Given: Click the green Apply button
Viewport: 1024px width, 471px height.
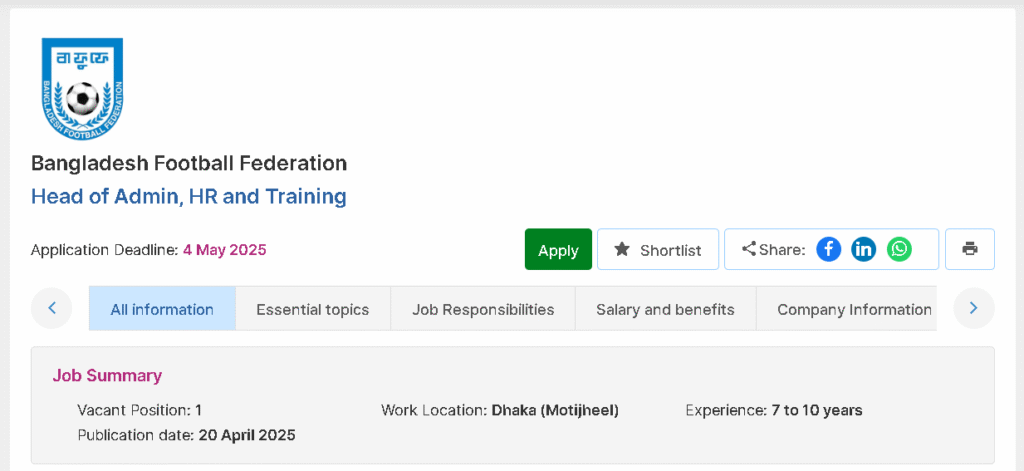Looking at the screenshot, I should coord(558,250).
